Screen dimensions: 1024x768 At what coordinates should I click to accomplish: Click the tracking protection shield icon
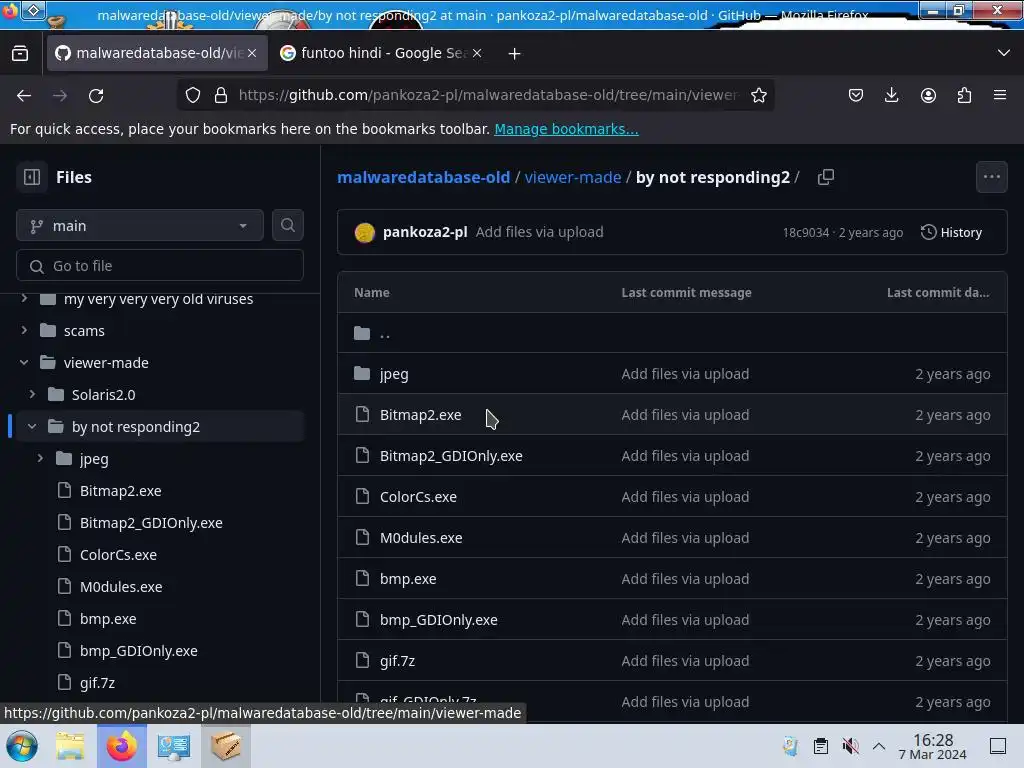(193, 95)
